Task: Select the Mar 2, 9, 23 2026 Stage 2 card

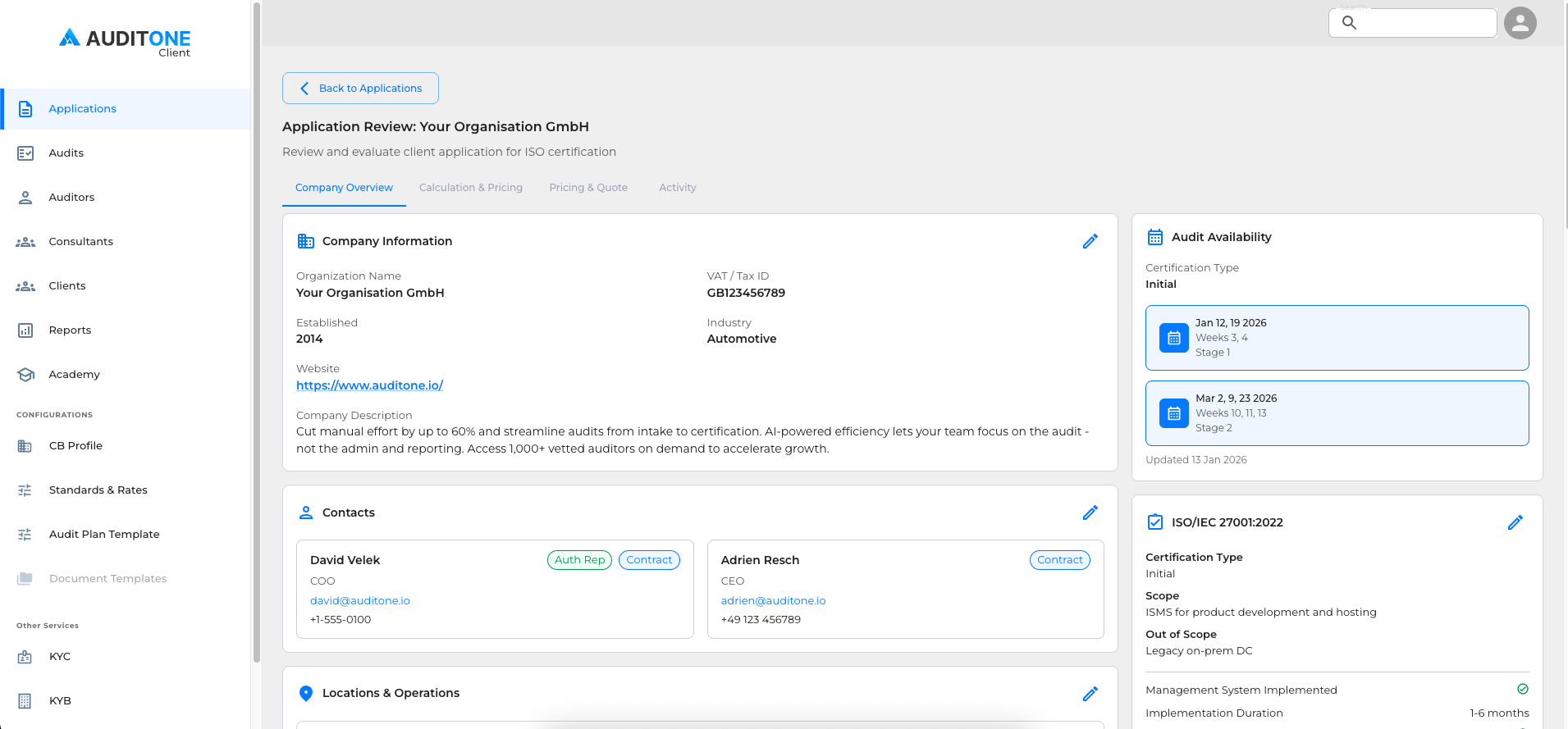Action: click(1337, 413)
